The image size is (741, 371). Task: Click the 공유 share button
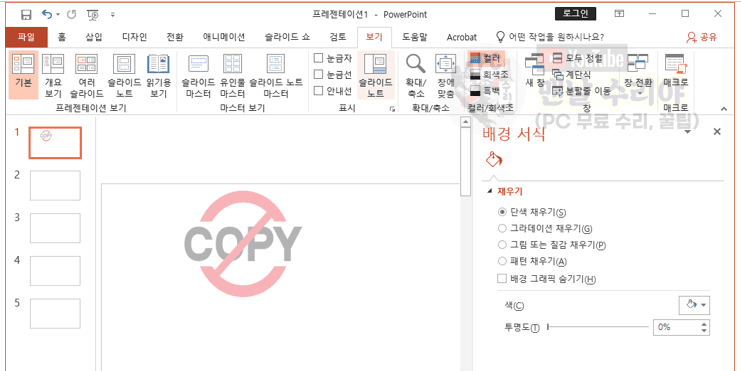click(x=702, y=37)
